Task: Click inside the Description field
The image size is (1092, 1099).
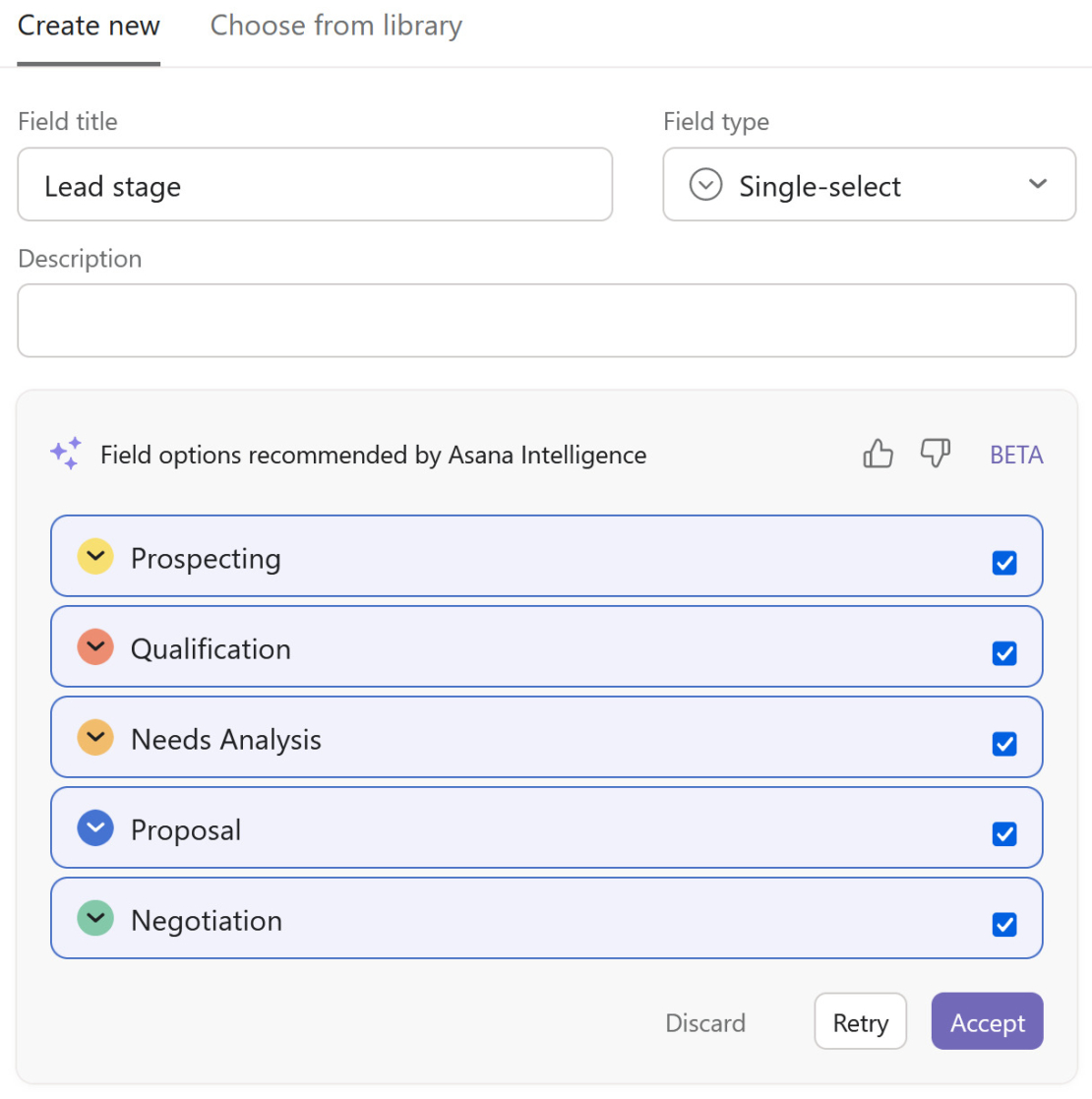Action: [x=547, y=320]
